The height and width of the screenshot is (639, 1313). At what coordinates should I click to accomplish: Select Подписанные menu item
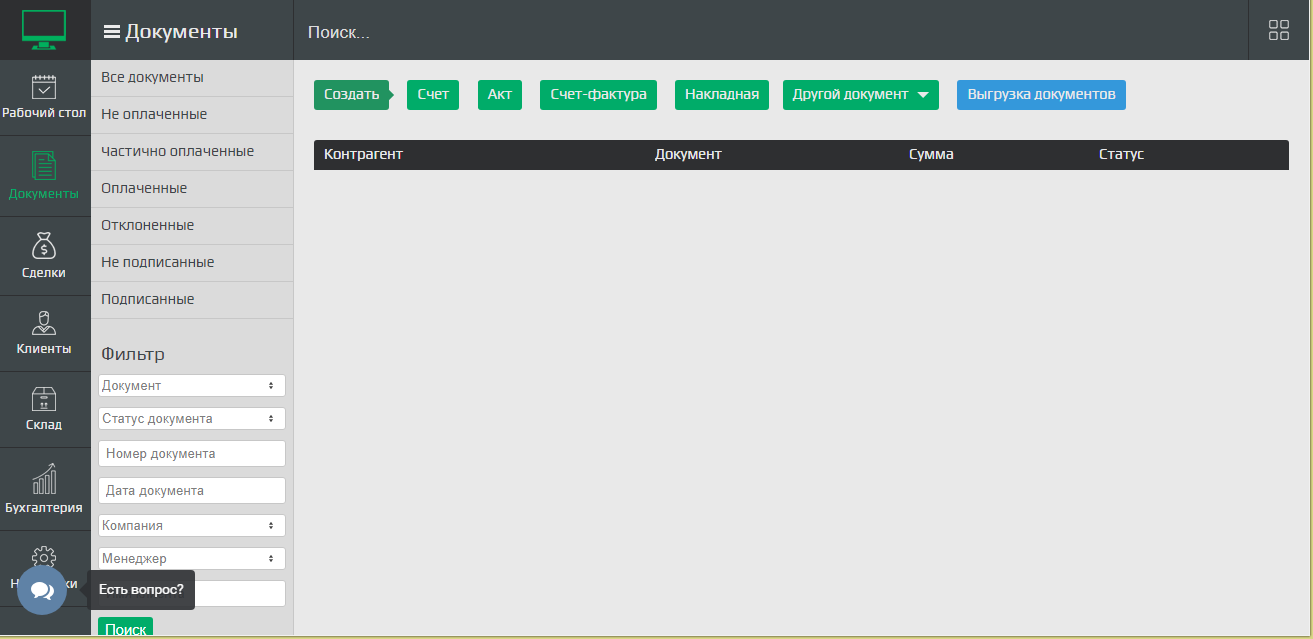coord(192,300)
